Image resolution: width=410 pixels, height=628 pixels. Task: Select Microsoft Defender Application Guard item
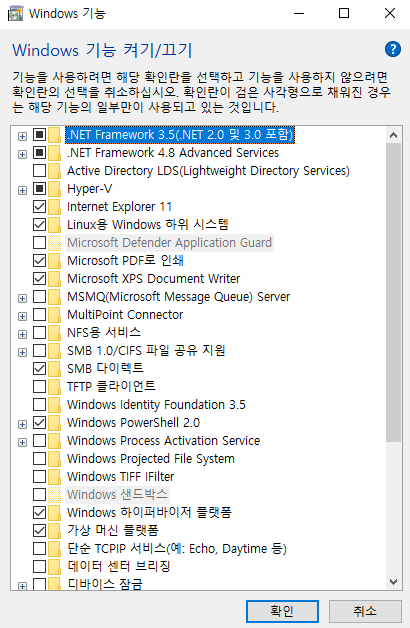(169, 243)
